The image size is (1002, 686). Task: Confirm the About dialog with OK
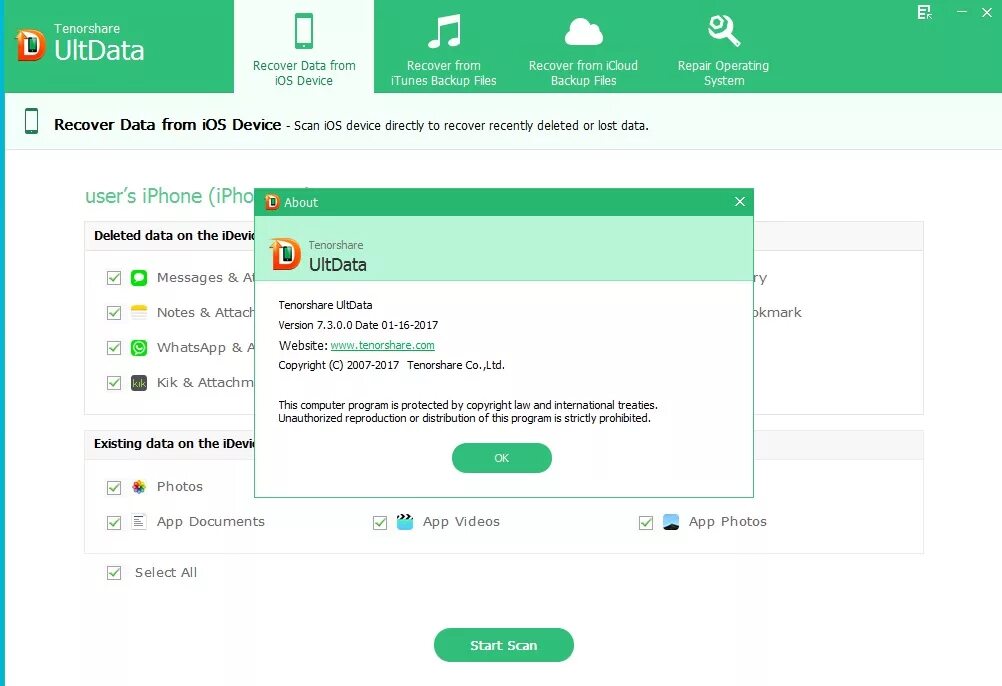click(x=502, y=458)
